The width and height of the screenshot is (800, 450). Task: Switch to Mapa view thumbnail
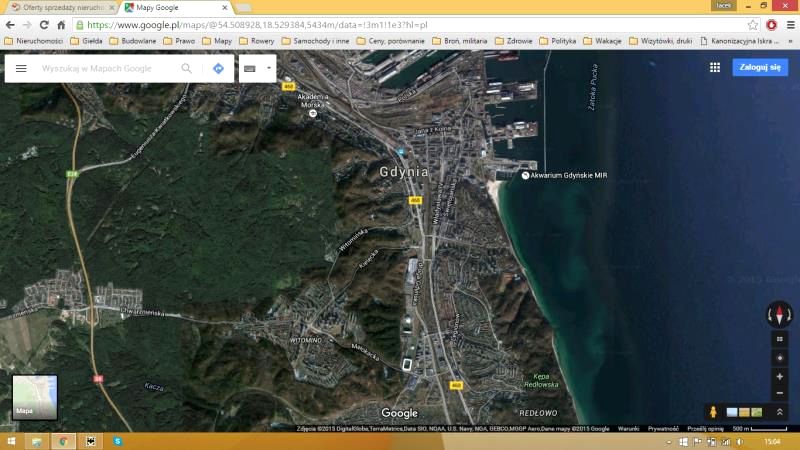click(35, 397)
